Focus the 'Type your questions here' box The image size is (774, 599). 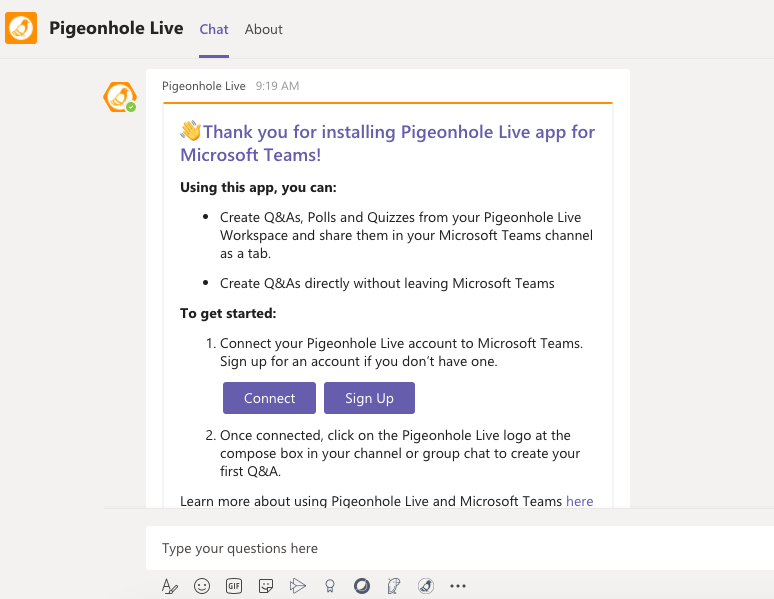click(x=460, y=548)
